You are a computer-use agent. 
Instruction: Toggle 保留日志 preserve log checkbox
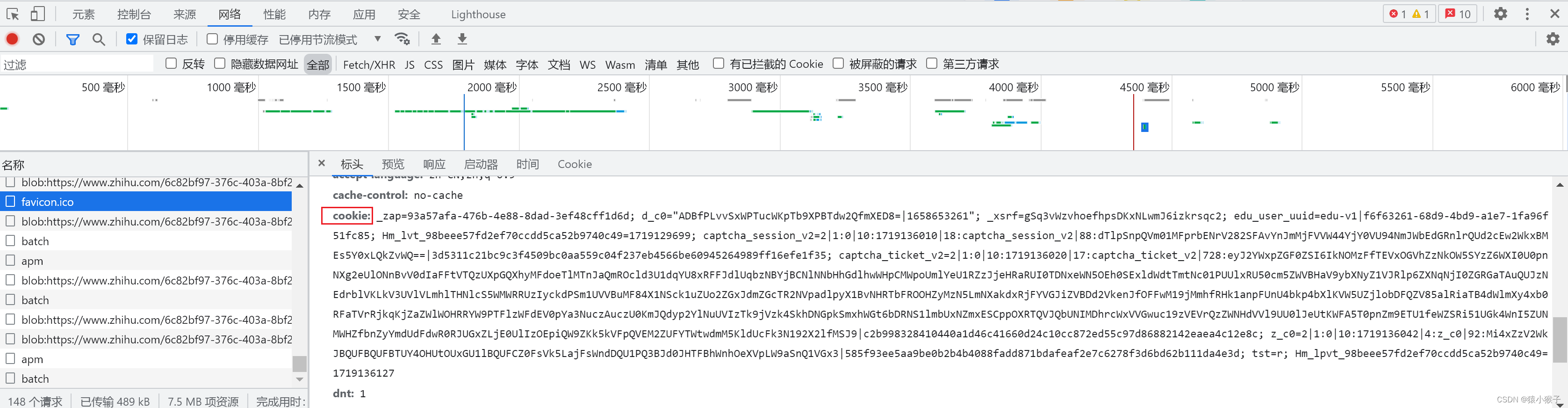131,39
